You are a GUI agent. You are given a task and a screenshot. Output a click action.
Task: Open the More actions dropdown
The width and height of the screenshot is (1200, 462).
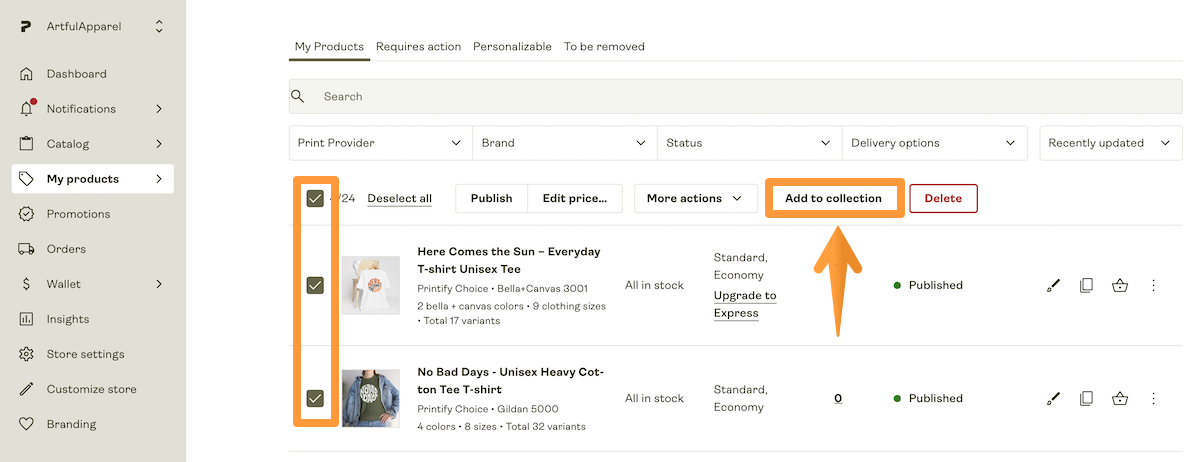coord(695,198)
